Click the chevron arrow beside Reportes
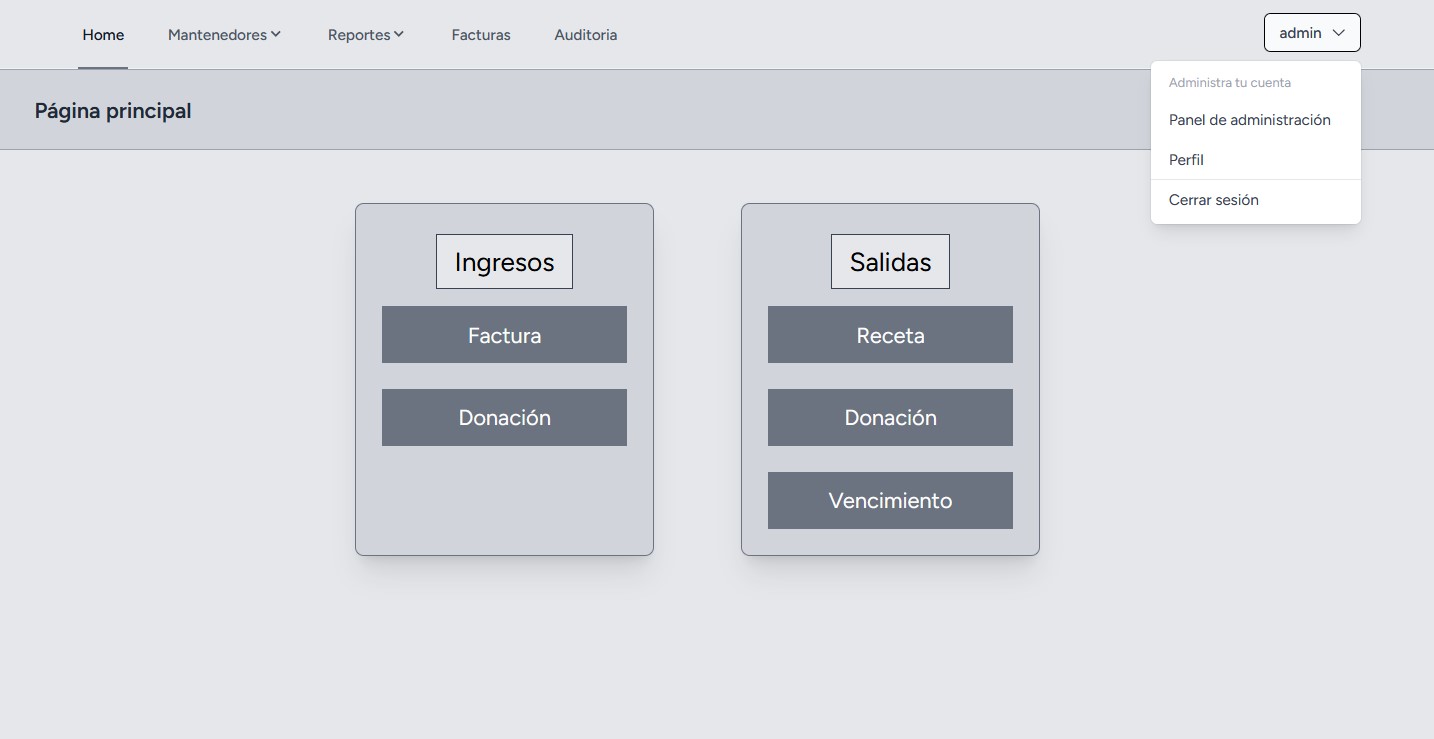 (399, 34)
